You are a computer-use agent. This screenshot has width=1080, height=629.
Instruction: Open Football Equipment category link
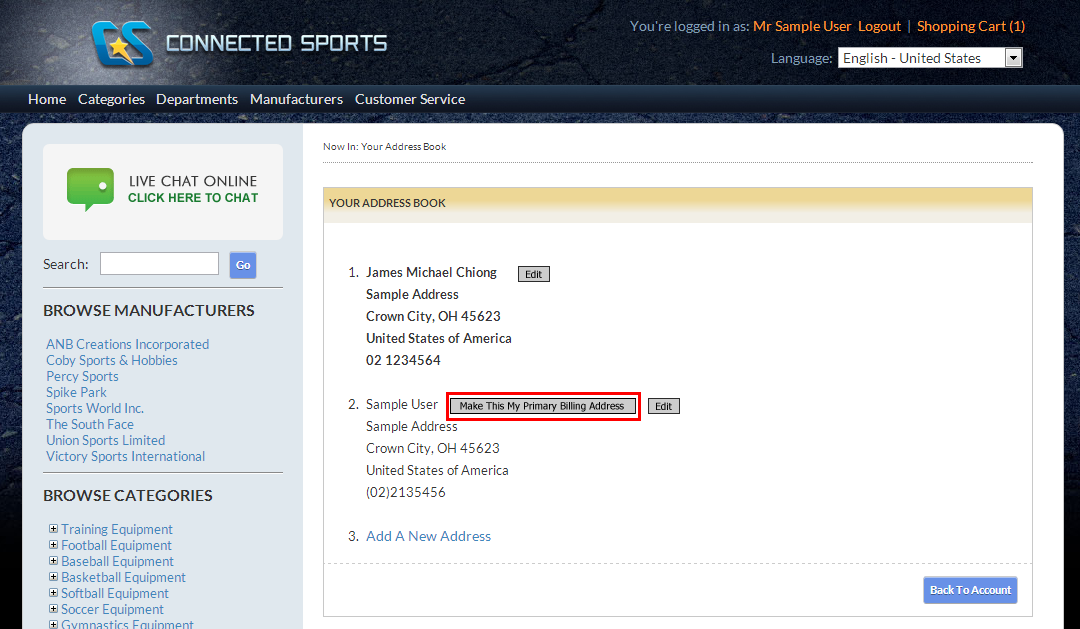click(x=116, y=545)
